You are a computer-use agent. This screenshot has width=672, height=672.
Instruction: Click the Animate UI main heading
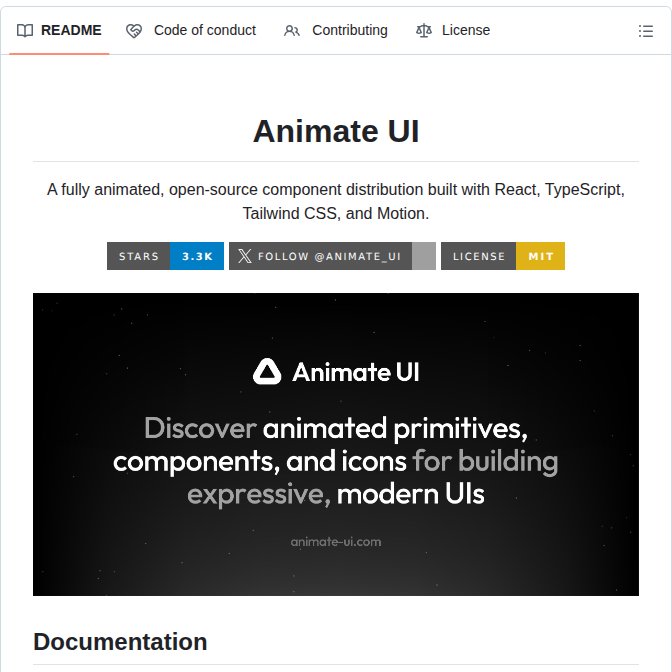click(336, 131)
